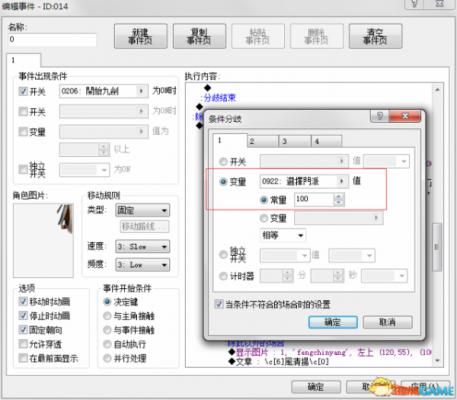Image resolution: width=457 pixels, height=400 pixels.
Task: Enable the 允许穿透 option checkbox
Action: pos(23,344)
